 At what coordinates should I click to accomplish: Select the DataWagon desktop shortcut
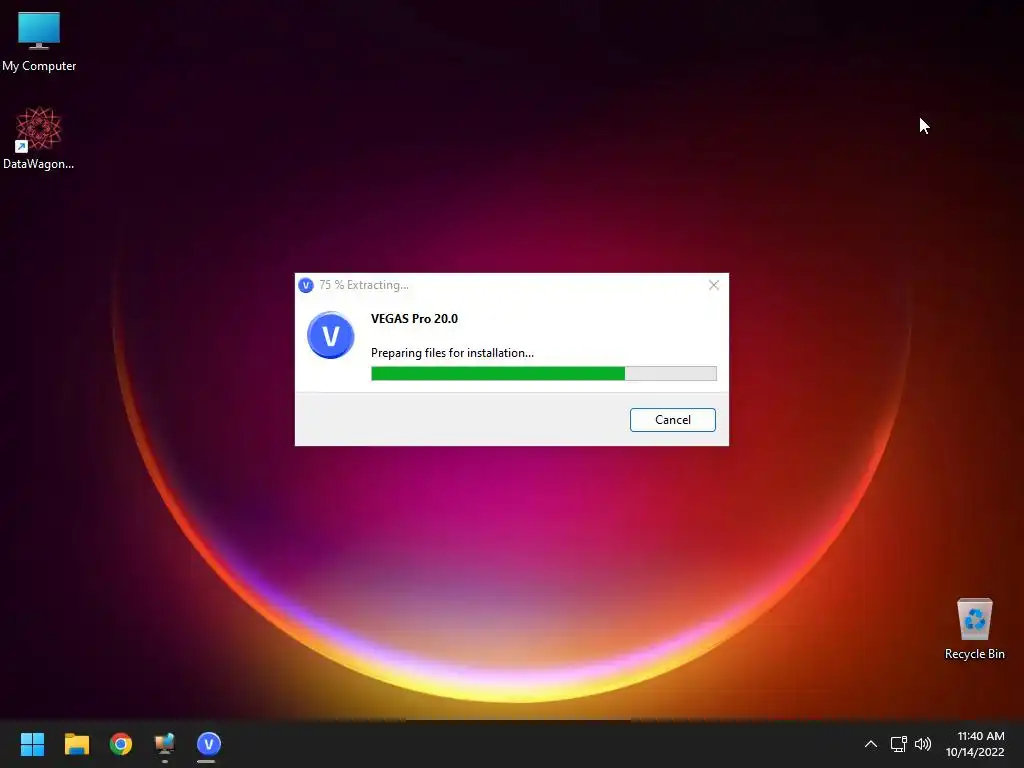39,138
